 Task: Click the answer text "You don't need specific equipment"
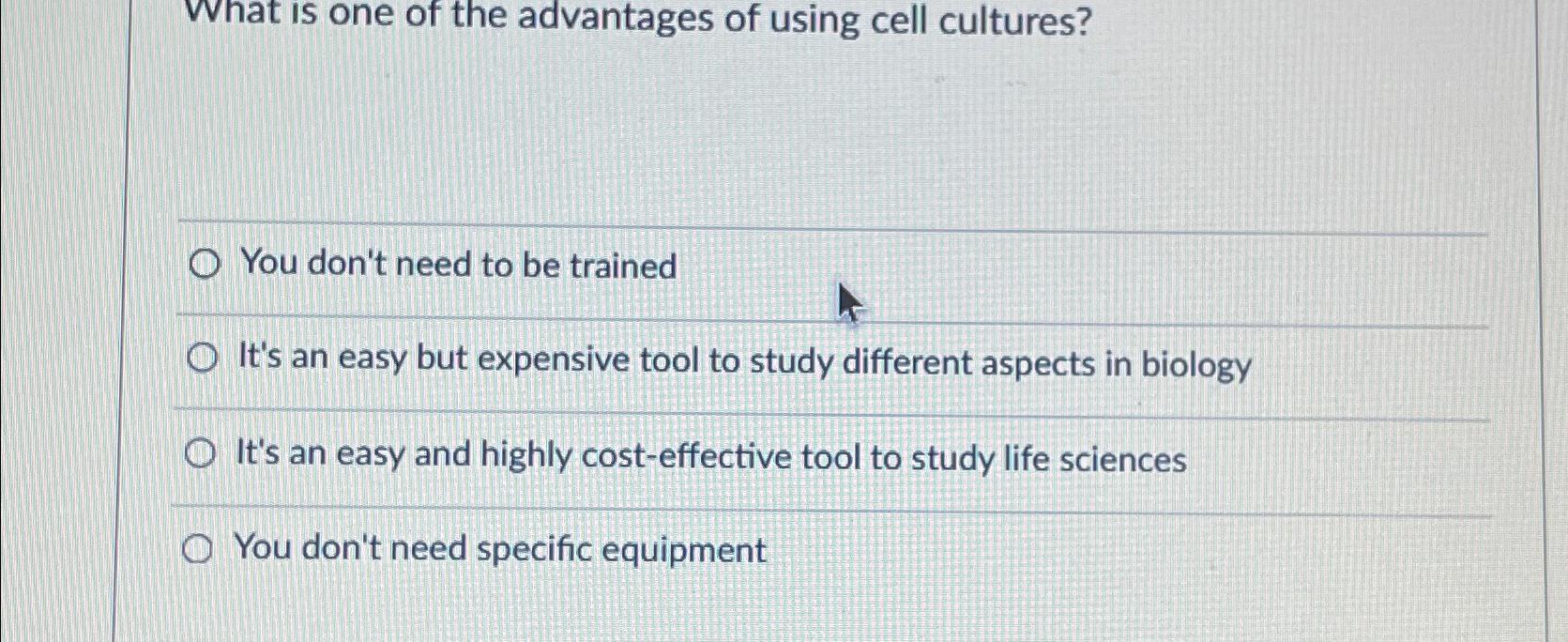coord(500,549)
